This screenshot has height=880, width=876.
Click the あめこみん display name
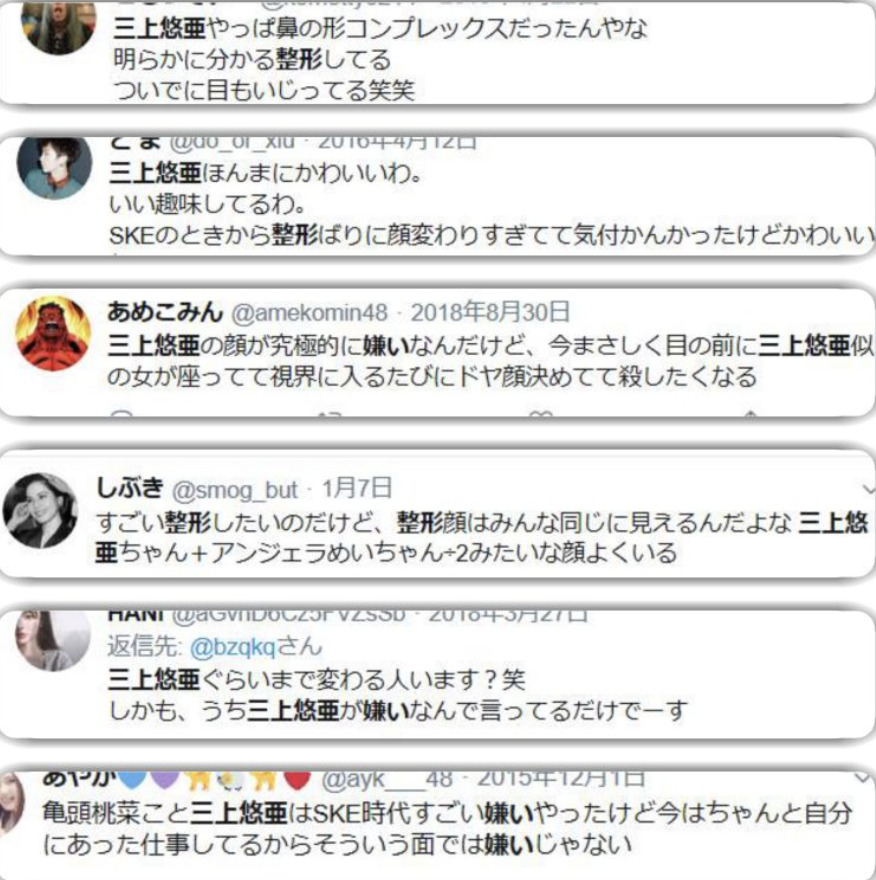(x=165, y=311)
